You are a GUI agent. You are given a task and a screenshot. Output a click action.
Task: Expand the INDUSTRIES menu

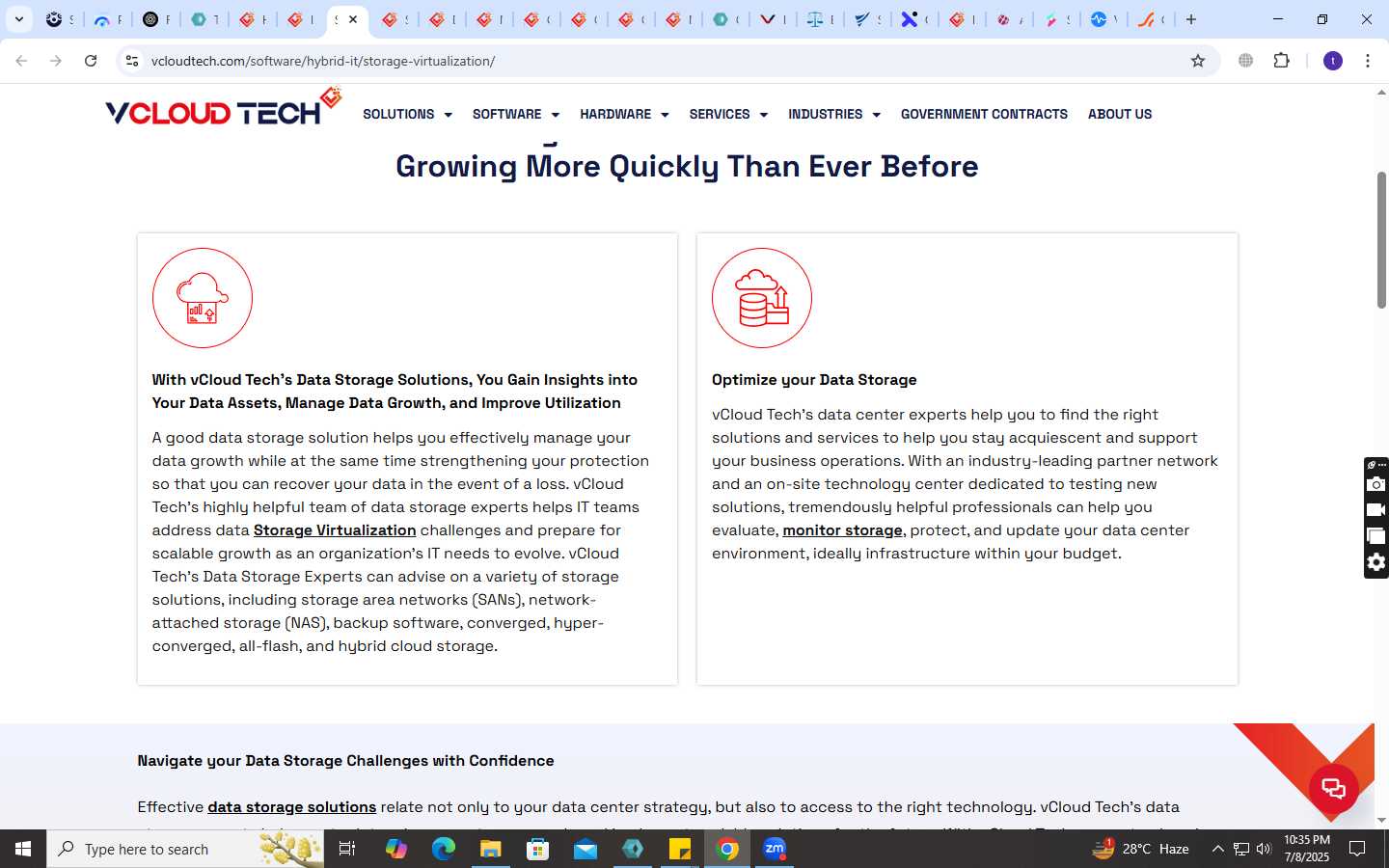[x=834, y=114]
